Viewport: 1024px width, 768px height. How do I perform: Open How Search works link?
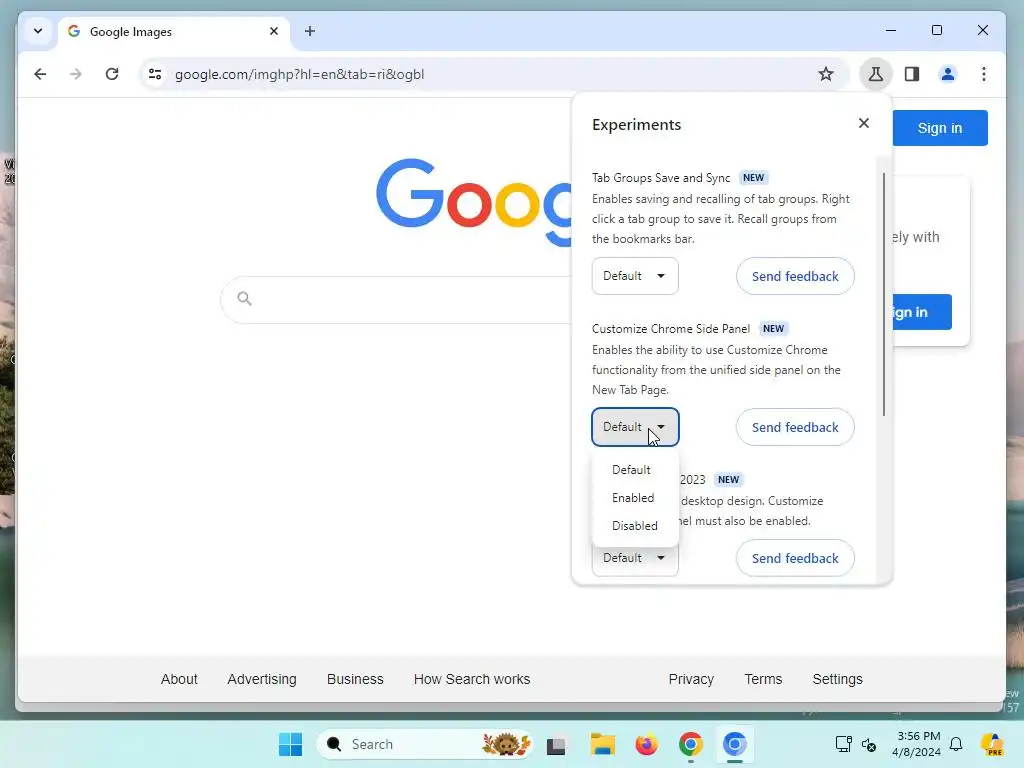pos(472,679)
